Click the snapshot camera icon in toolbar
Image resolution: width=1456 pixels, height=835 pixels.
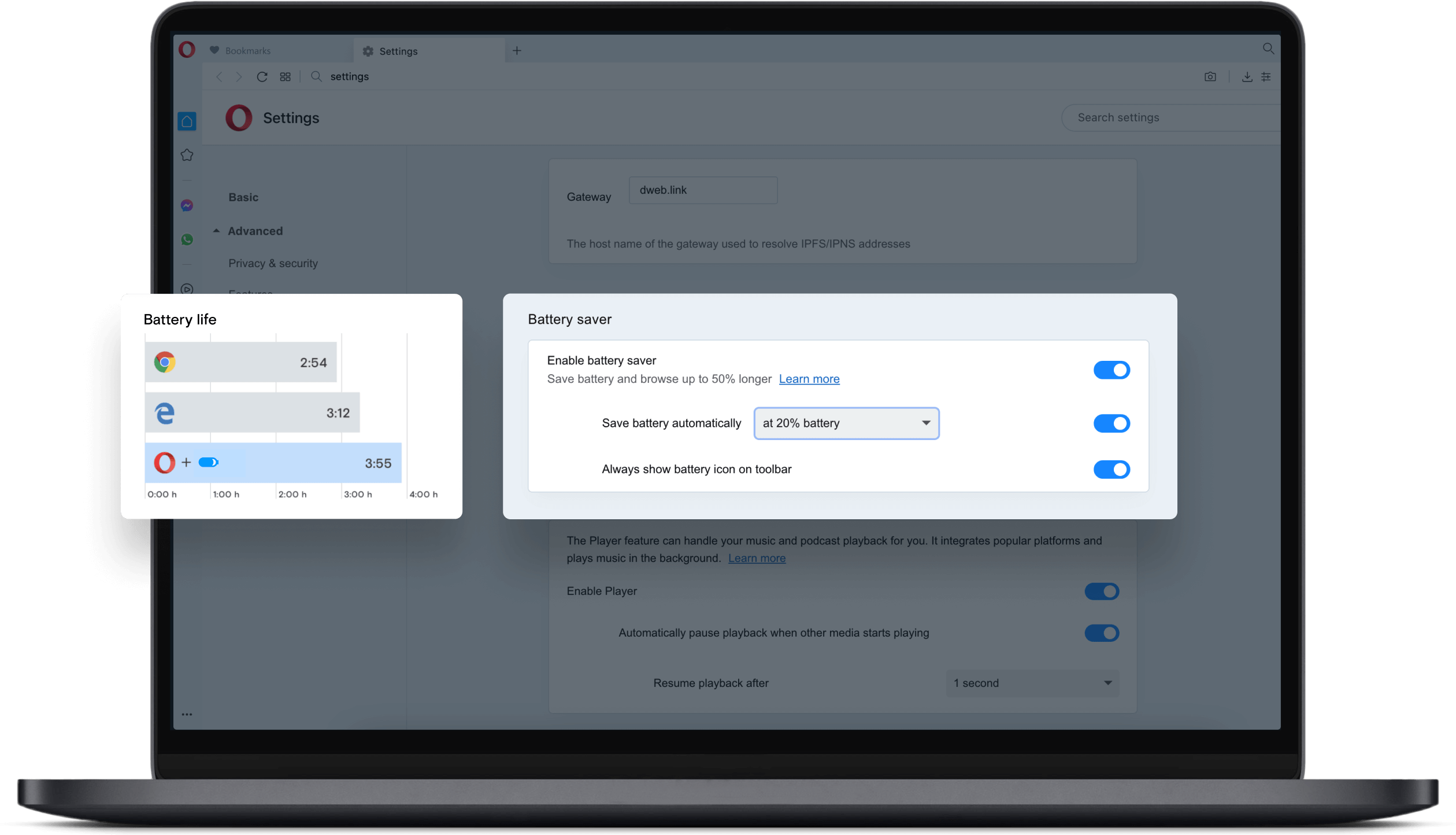pyautogui.click(x=1210, y=76)
